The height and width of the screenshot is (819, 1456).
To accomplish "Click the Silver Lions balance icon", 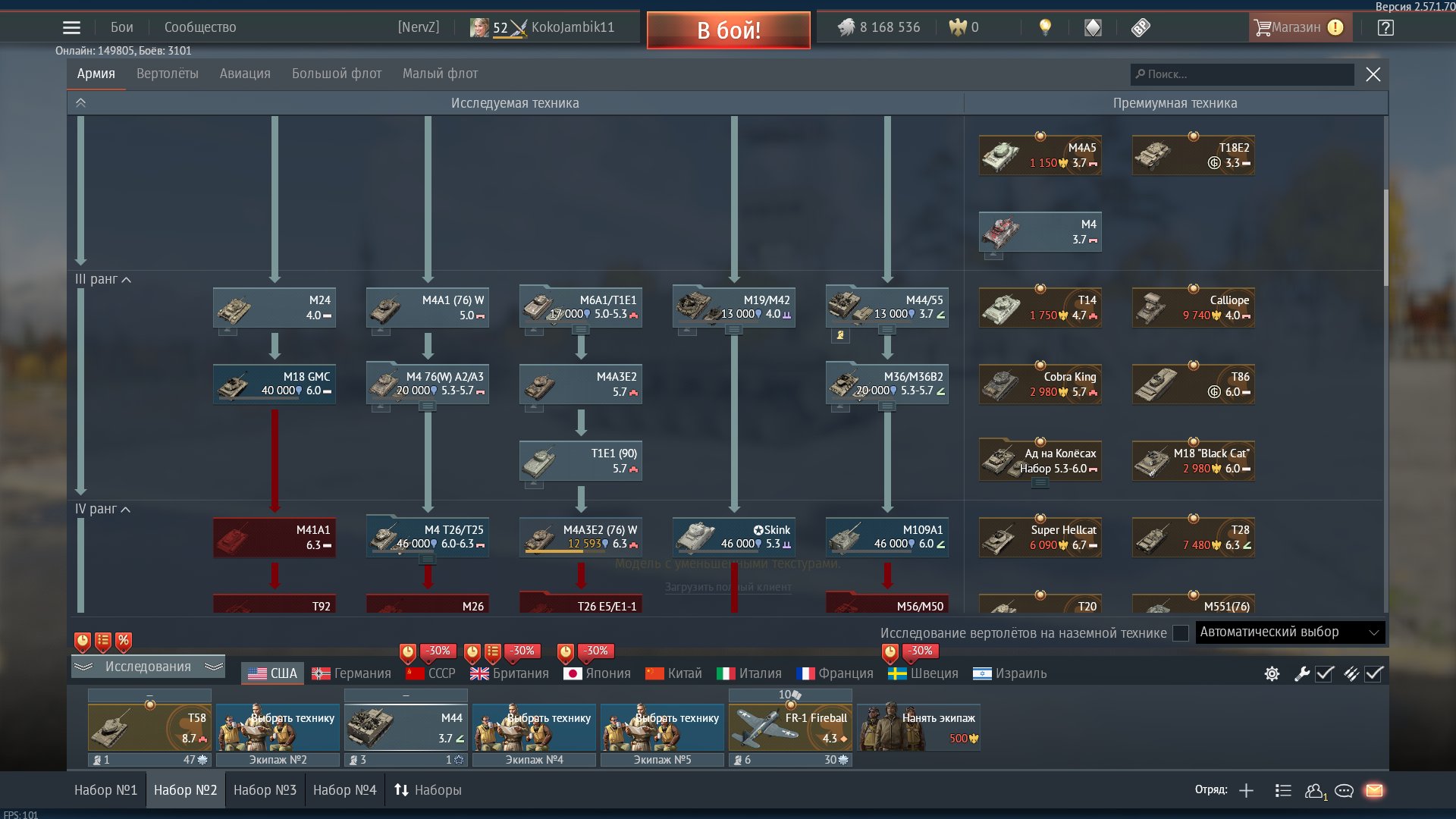I will coord(846,28).
